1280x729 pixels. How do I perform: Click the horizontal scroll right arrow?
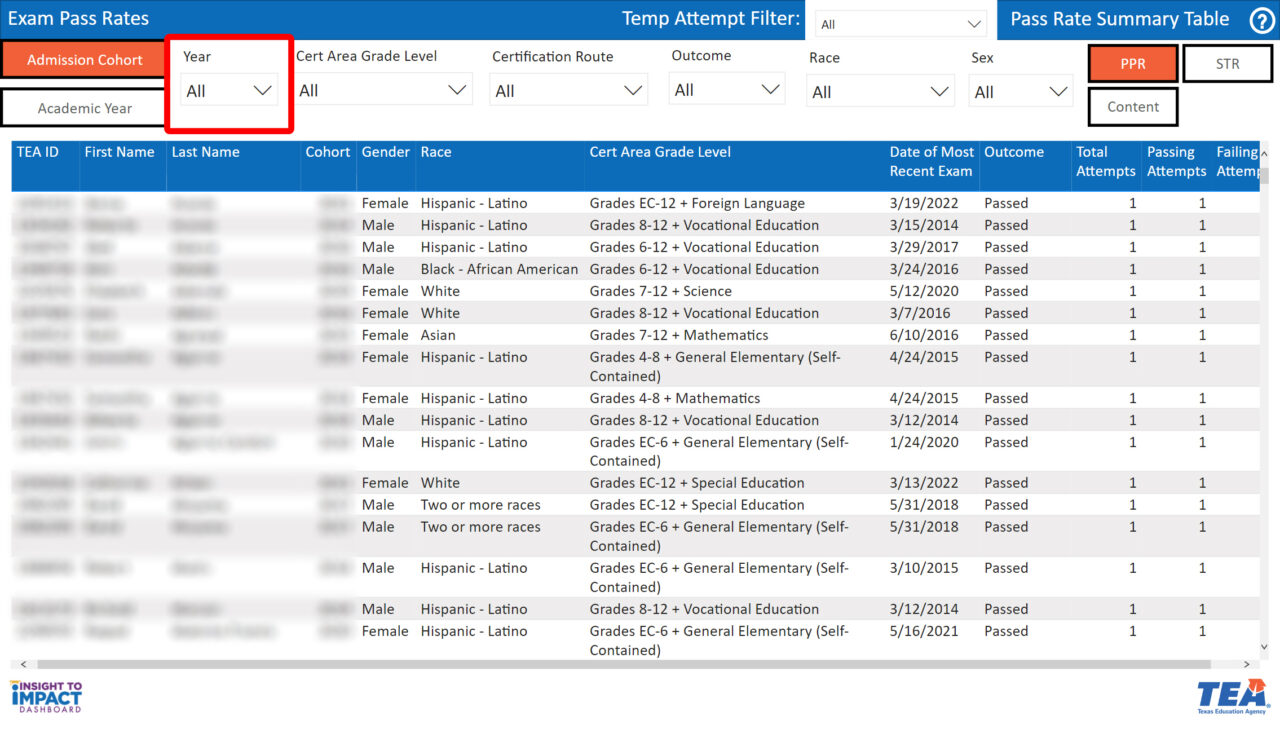click(1246, 664)
